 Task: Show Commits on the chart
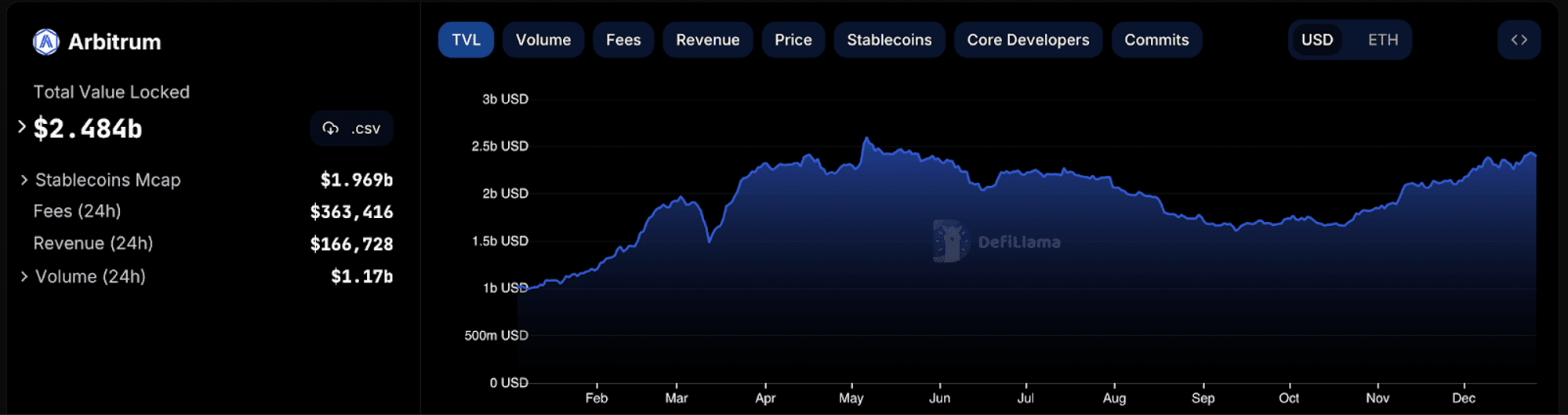click(1156, 40)
